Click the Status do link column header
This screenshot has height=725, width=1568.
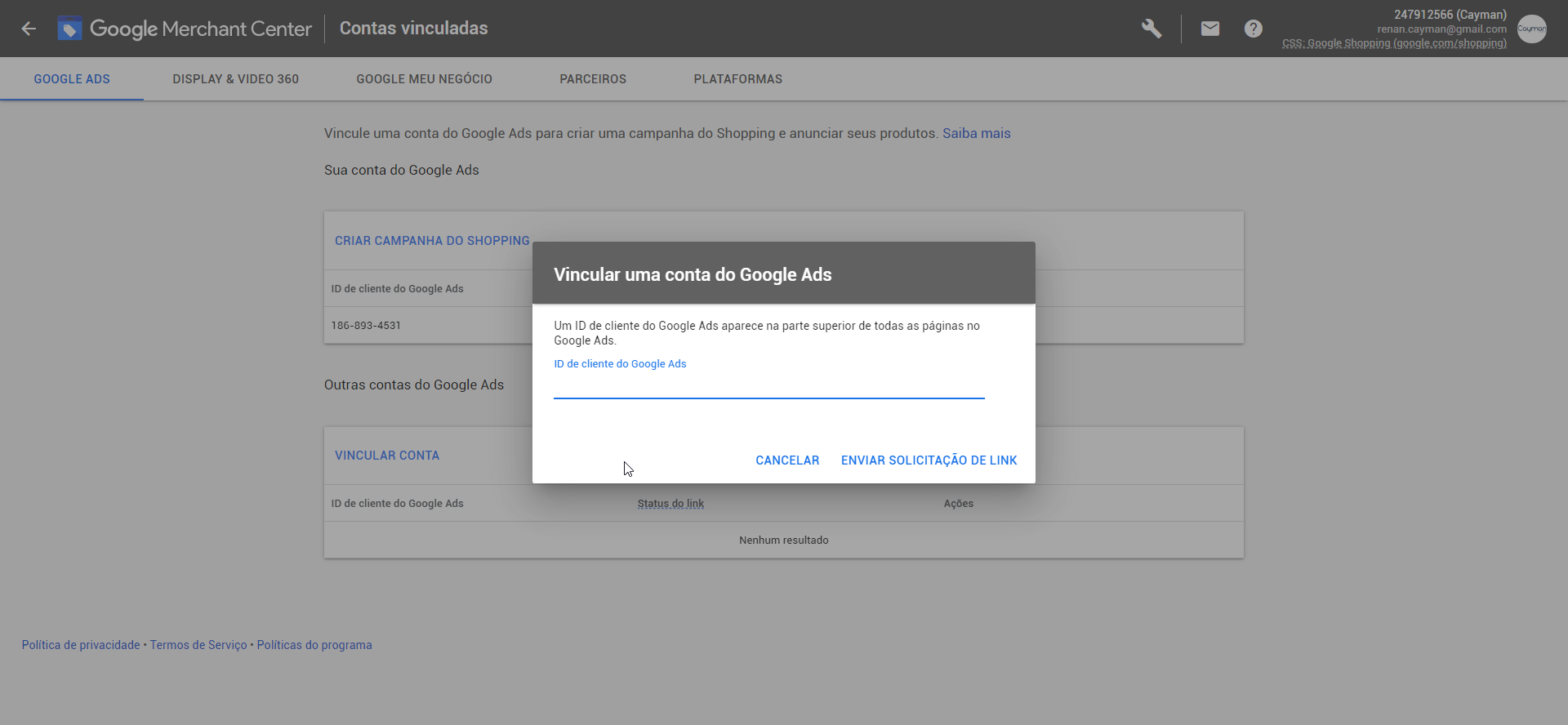click(x=670, y=504)
